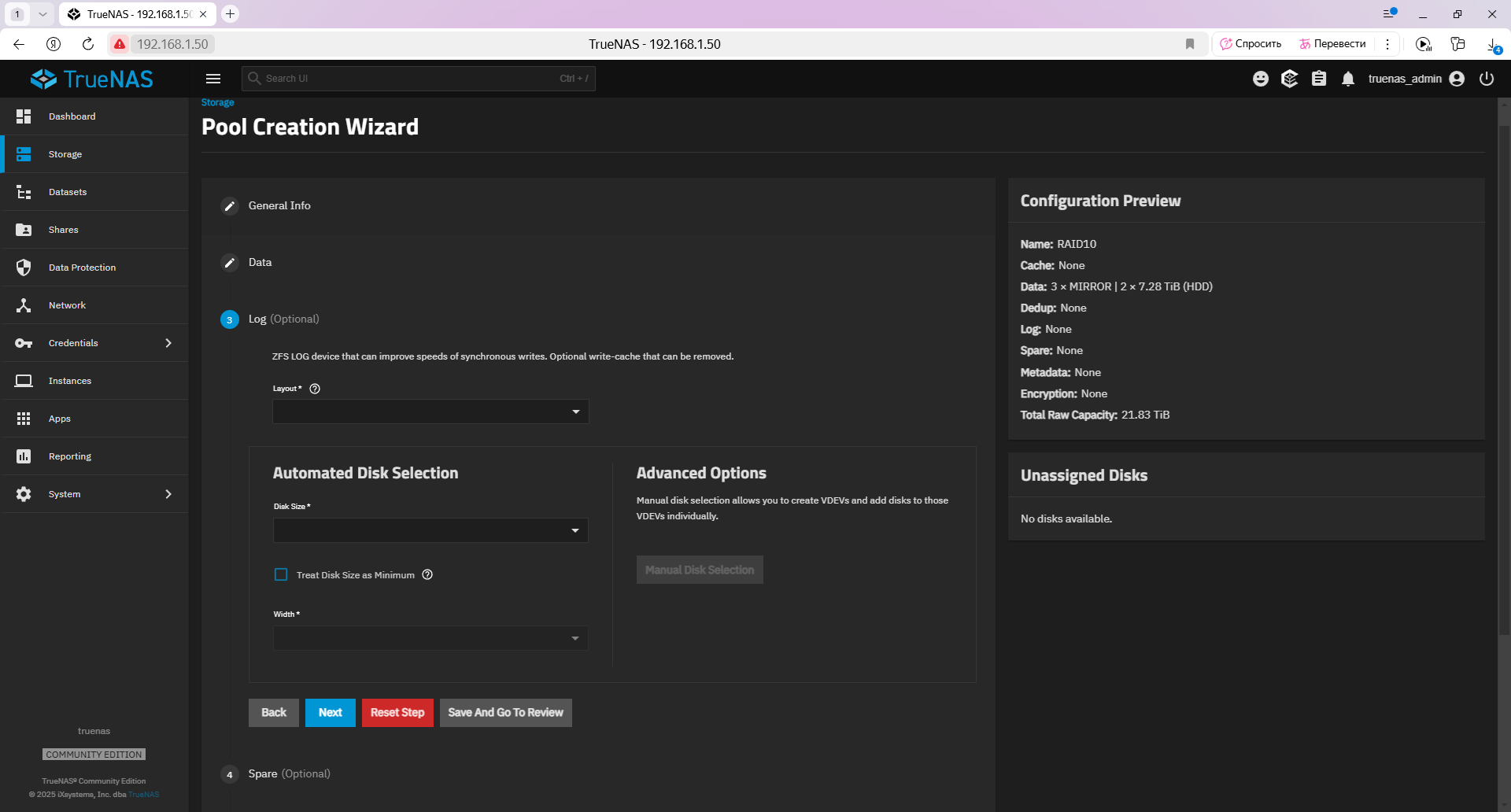Image resolution: width=1511 pixels, height=812 pixels.
Task: Open the Jobs clipboard icon
Action: (1319, 79)
